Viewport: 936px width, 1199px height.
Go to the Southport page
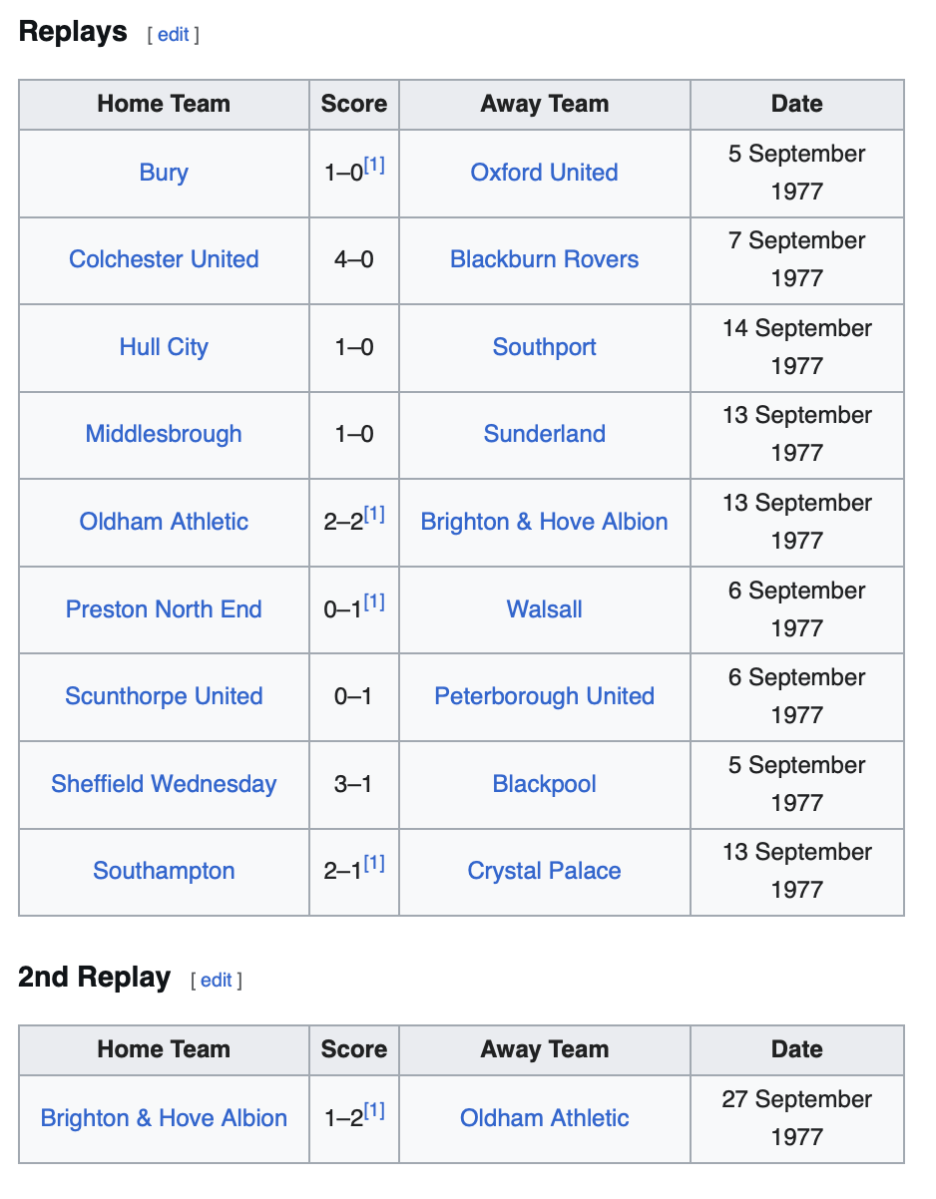click(544, 348)
